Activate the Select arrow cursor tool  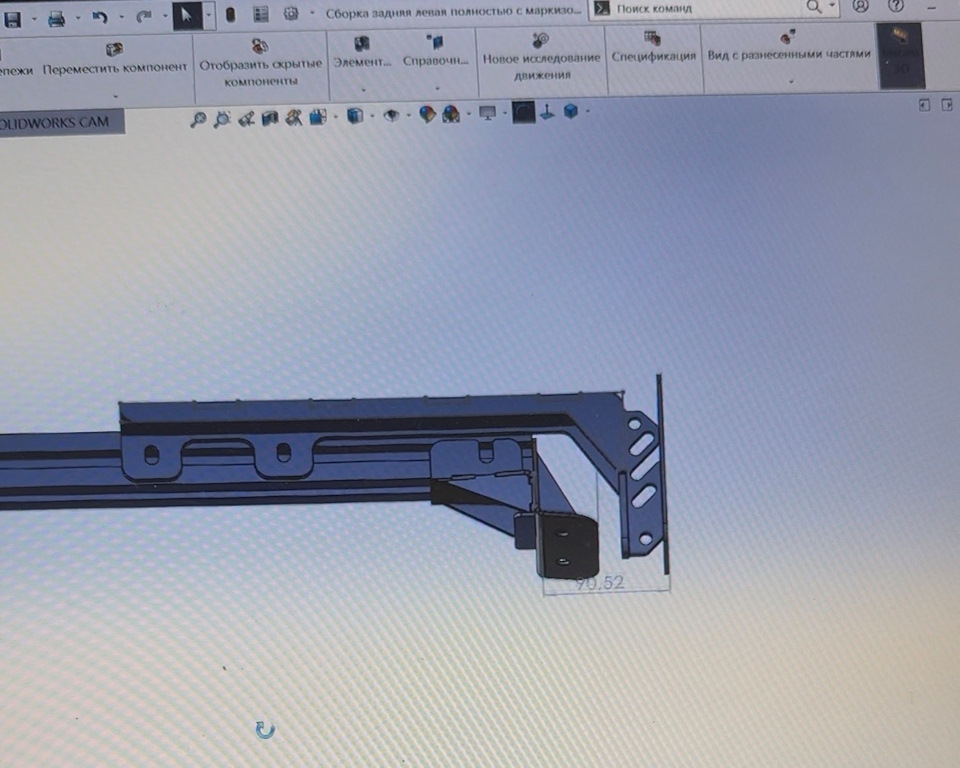coord(187,16)
